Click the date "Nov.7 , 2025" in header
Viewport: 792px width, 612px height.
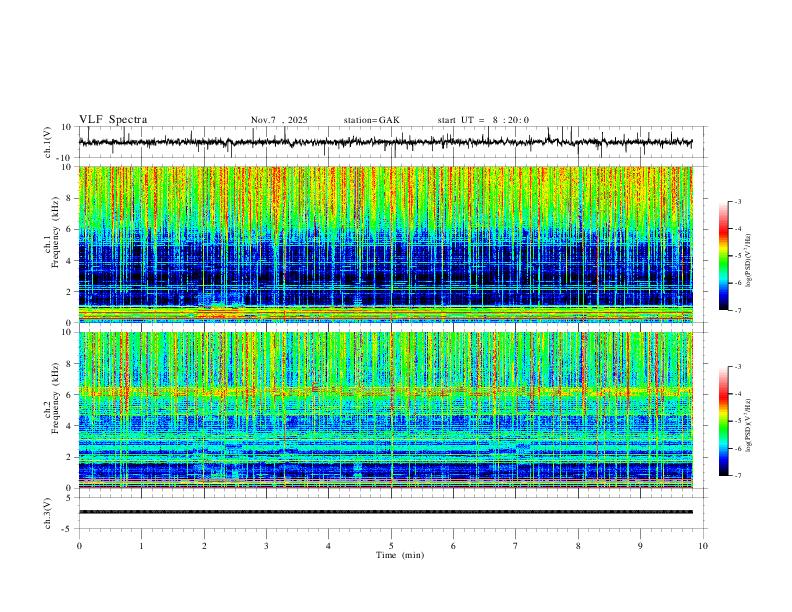click(279, 120)
